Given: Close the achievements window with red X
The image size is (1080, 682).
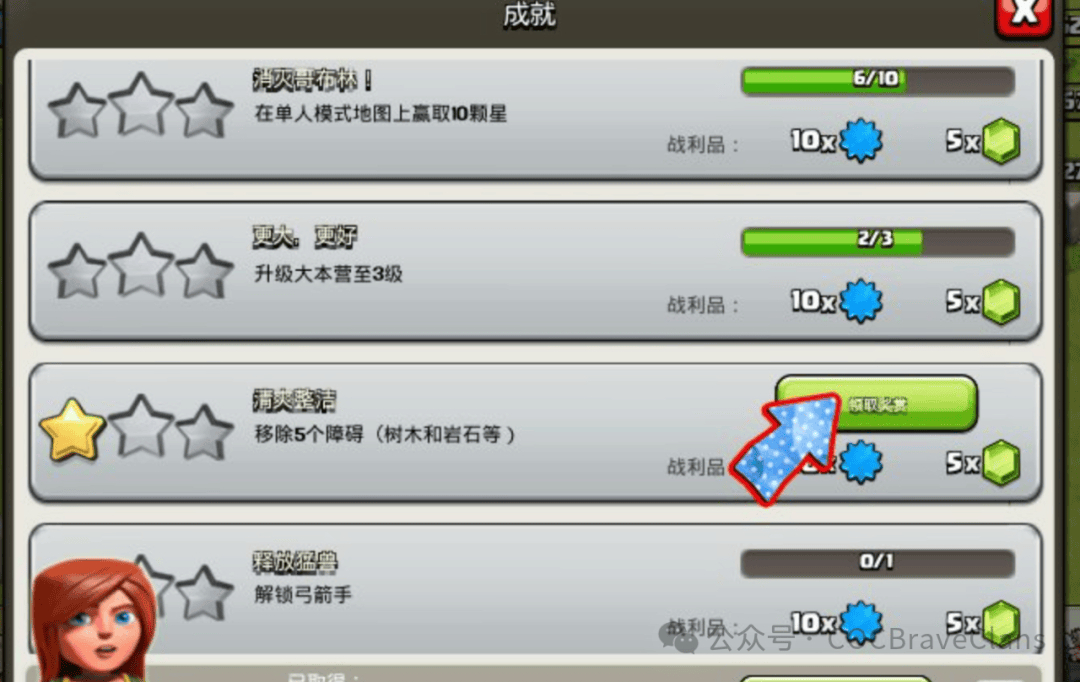Looking at the screenshot, I should (x=1024, y=15).
